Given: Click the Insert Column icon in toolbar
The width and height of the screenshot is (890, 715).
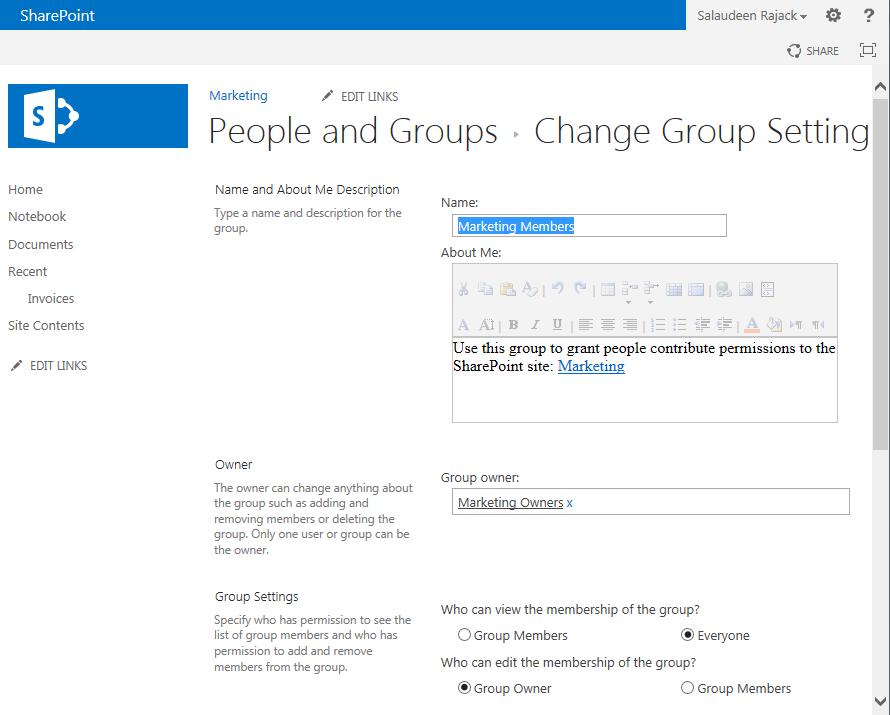Looking at the screenshot, I should point(652,289).
